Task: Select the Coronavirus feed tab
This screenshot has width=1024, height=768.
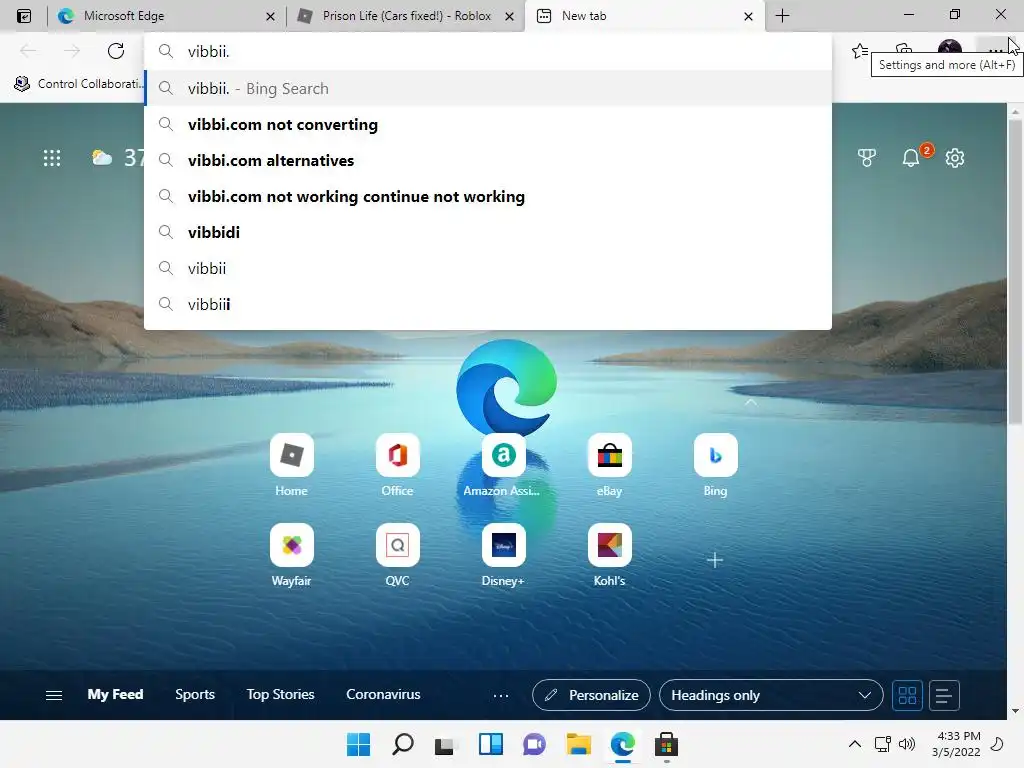Action: click(x=383, y=694)
